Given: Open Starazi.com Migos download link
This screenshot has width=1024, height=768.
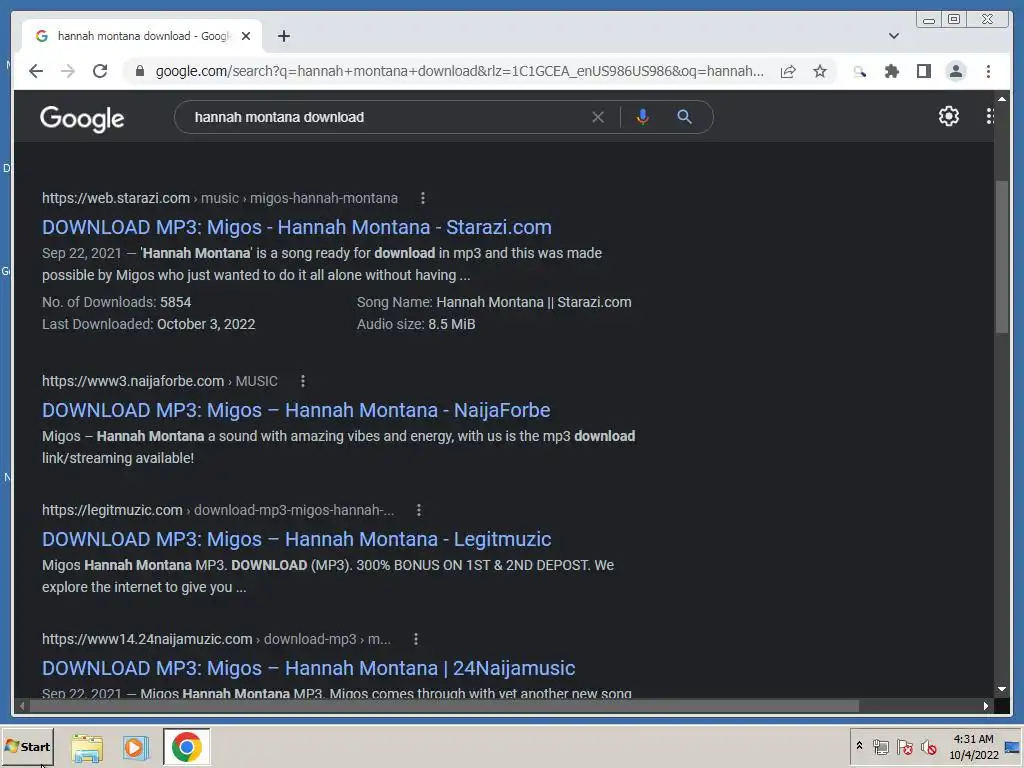Looking at the screenshot, I should pyautogui.click(x=296, y=227).
